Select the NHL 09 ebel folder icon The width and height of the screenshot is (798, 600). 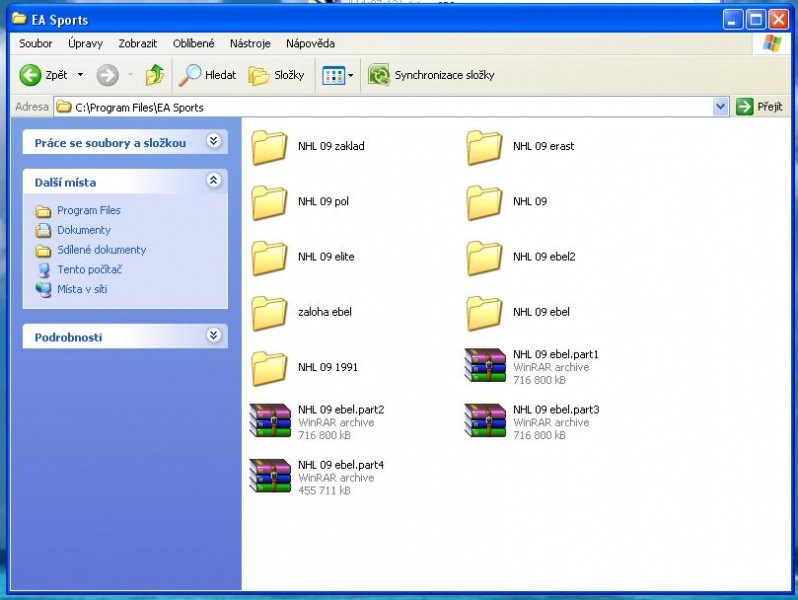pyautogui.click(x=484, y=313)
